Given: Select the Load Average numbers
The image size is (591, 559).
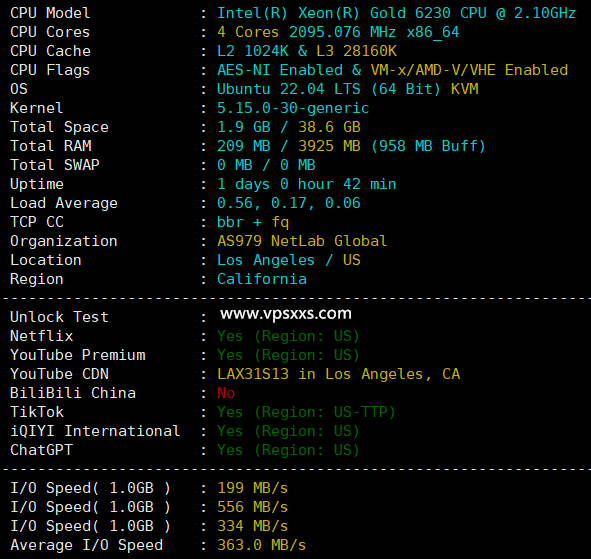Looking at the screenshot, I should [x=289, y=203].
